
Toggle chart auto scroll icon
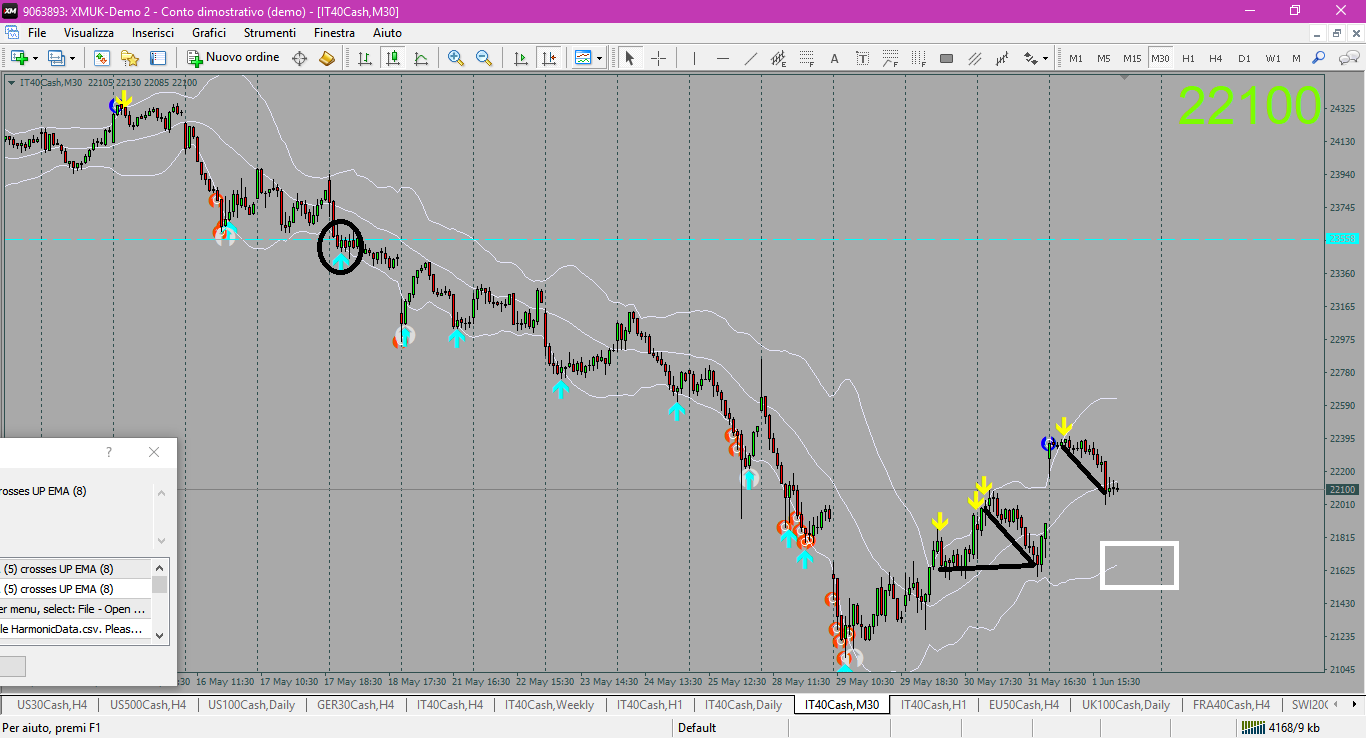coord(520,58)
